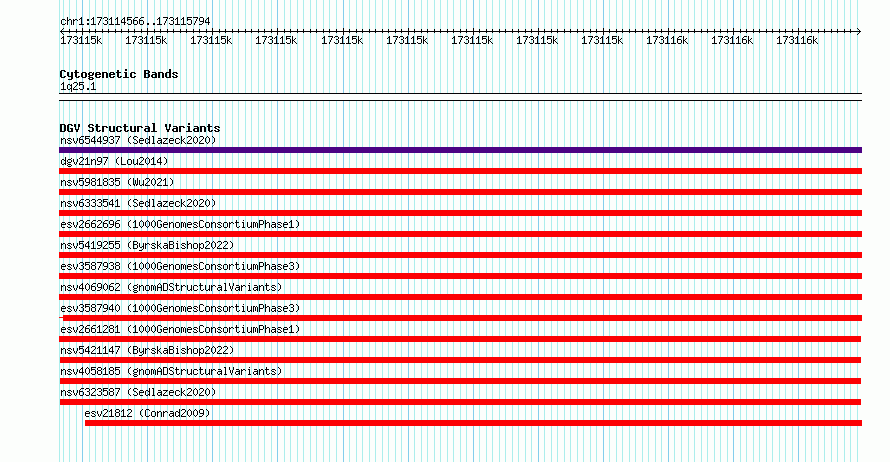Image resolution: width=890 pixels, height=462 pixels.
Task: Click the red bar beneath esv3587940
Action: click(460, 318)
